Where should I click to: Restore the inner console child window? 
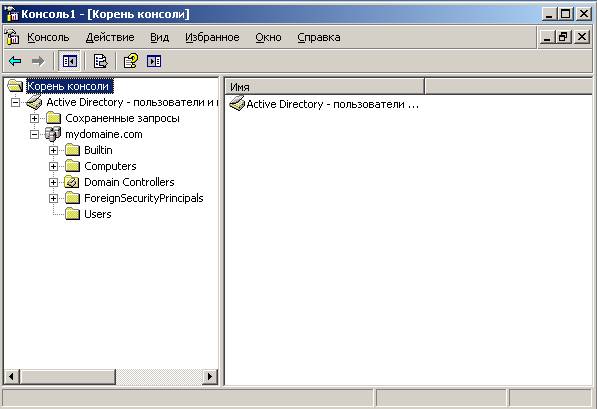[x=563, y=37]
